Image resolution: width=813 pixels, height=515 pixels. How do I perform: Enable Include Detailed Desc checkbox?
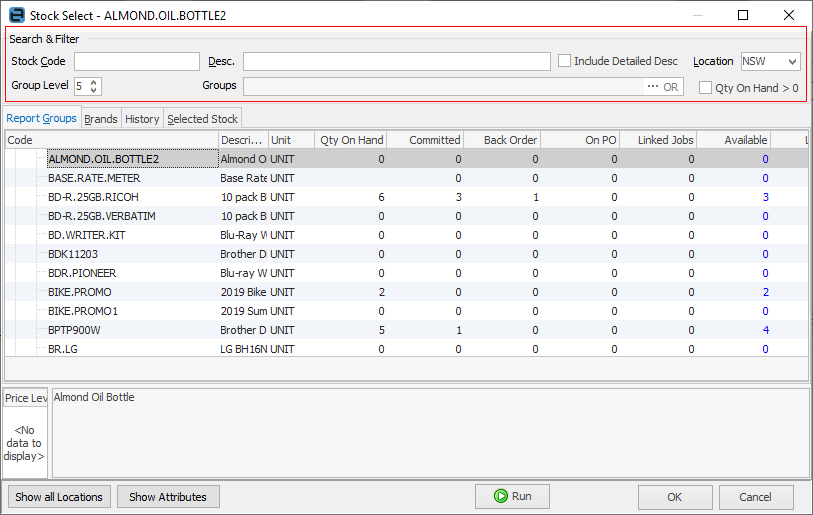tap(565, 61)
